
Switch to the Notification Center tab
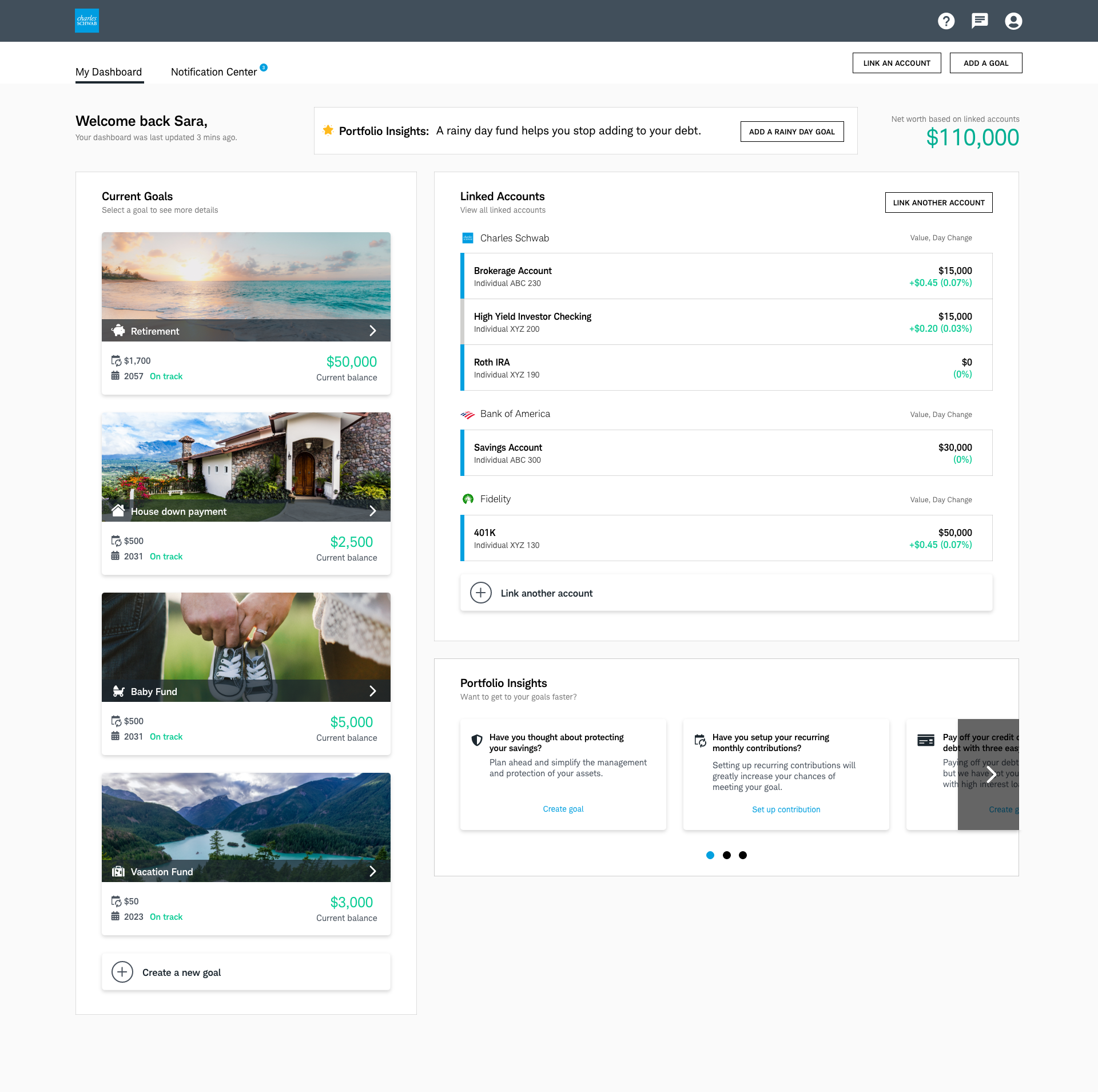point(214,72)
